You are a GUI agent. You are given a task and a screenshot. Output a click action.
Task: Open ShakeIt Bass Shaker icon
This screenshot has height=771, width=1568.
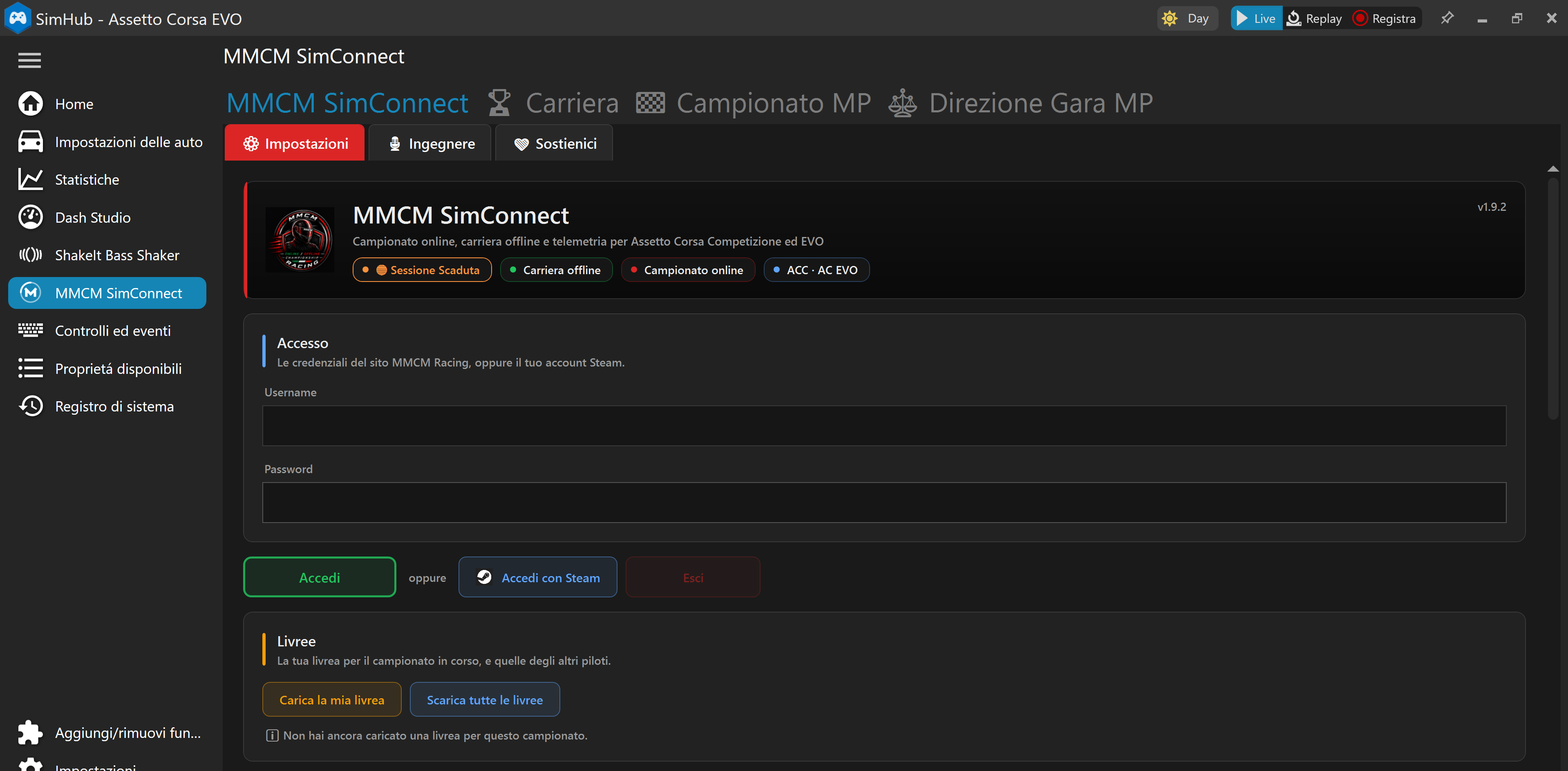click(x=30, y=255)
